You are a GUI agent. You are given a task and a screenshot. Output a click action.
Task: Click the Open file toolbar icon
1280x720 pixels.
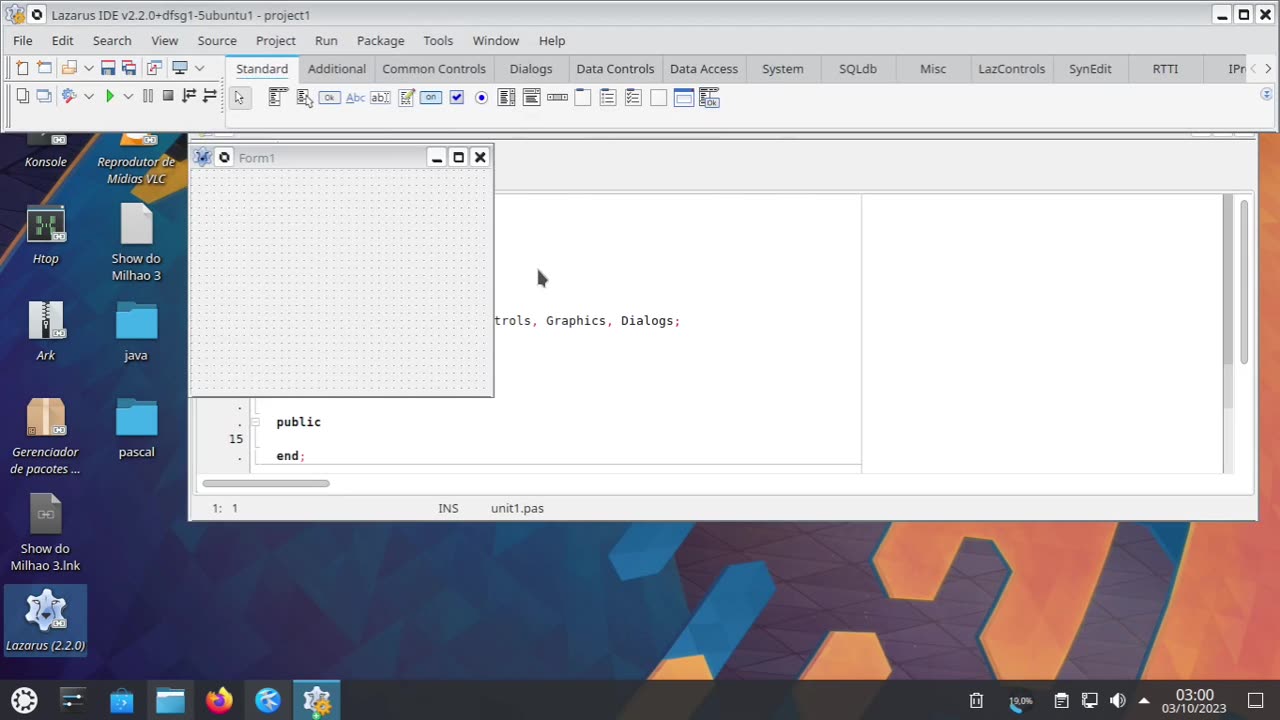[69, 68]
